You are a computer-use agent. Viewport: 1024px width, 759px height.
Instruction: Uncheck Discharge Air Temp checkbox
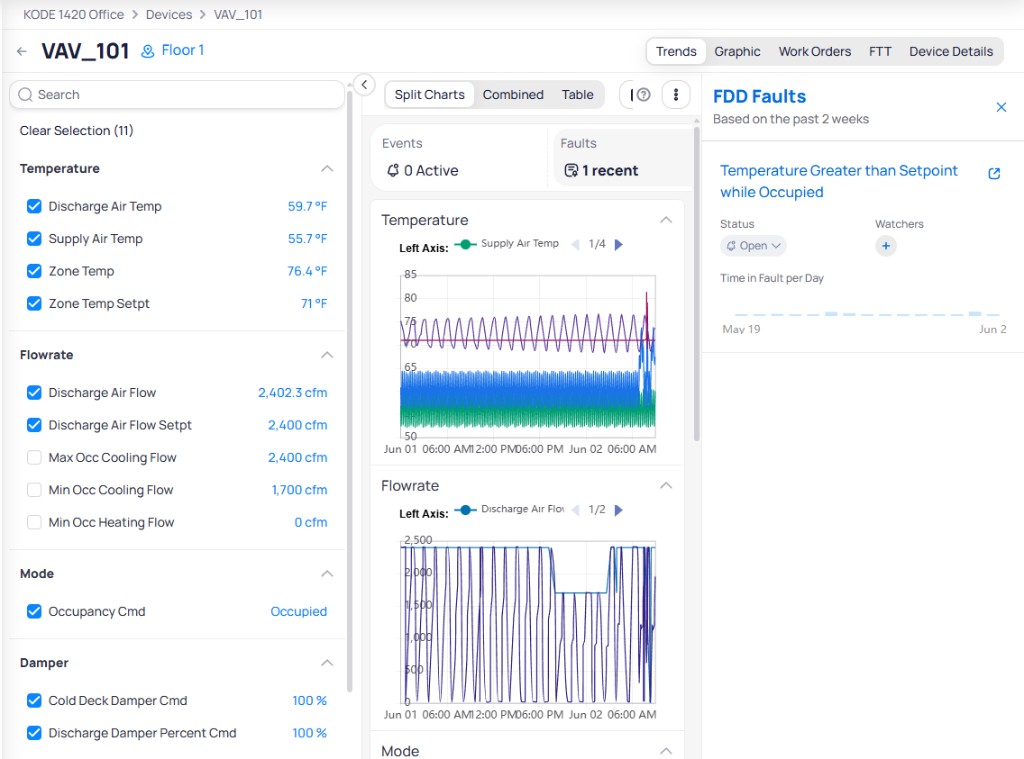(34, 206)
